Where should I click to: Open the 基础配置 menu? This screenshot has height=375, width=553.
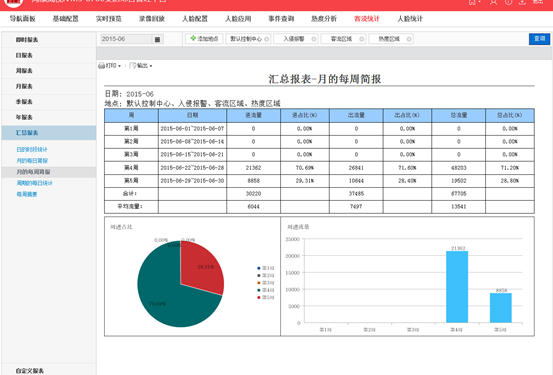click(66, 19)
